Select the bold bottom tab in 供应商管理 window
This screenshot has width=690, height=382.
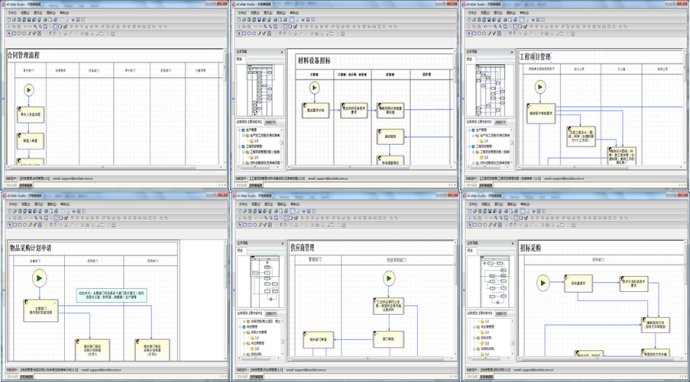[258, 376]
